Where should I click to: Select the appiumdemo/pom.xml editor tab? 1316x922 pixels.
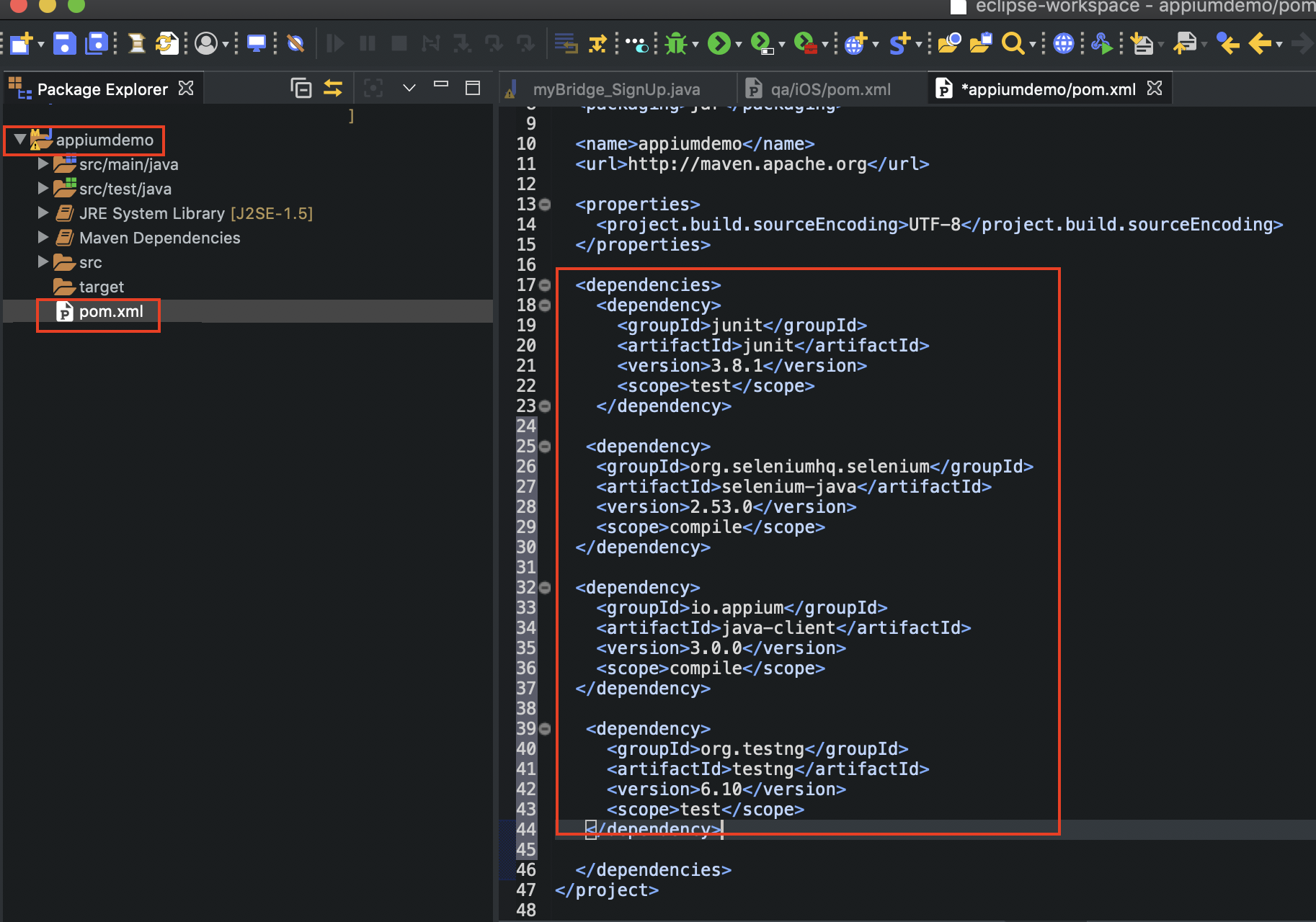point(1048,89)
